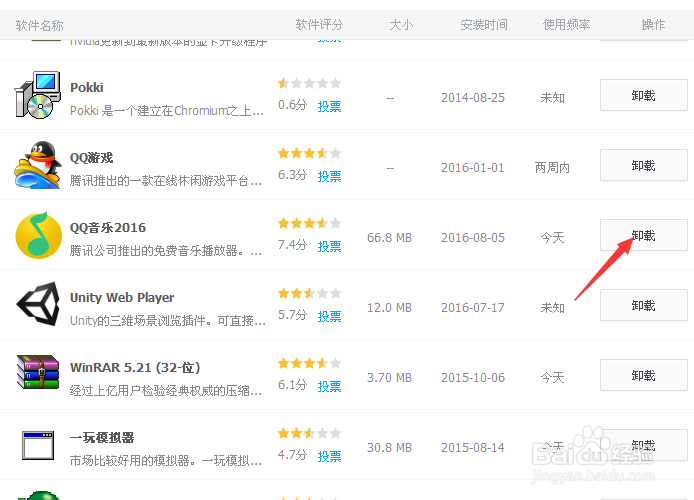Click the 使用频率 column header
The height and width of the screenshot is (500, 694).
pyautogui.click(x=566, y=24)
